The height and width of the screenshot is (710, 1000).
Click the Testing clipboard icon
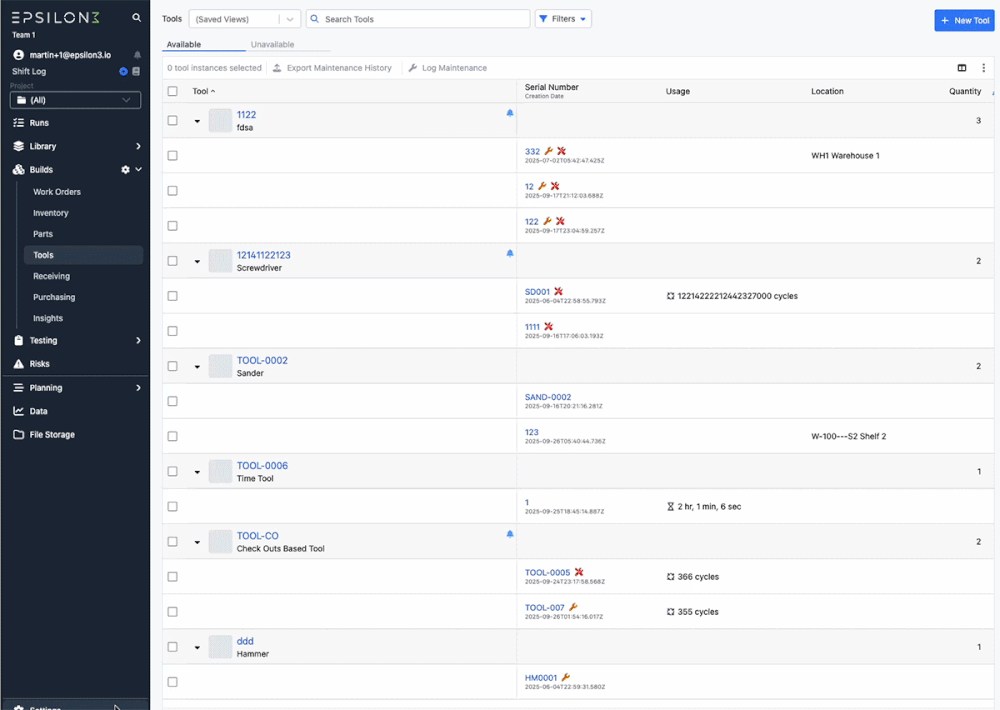point(18,341)
